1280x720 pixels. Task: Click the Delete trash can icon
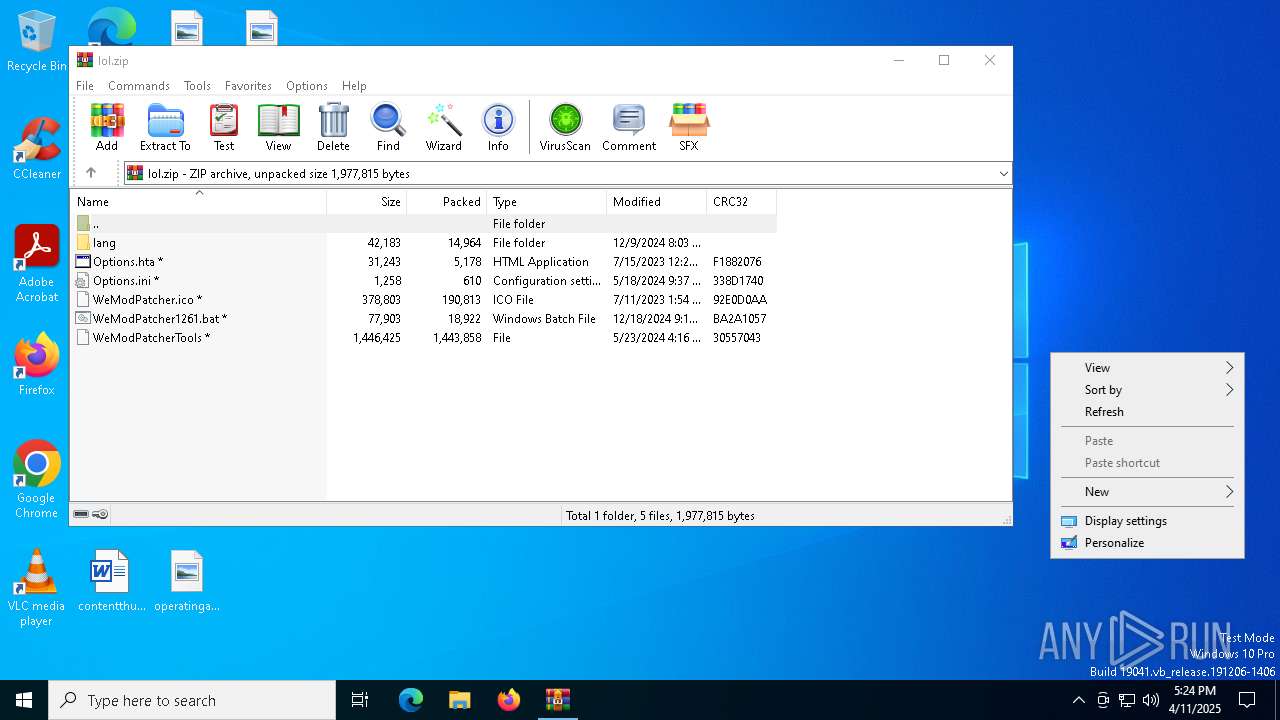333,127
